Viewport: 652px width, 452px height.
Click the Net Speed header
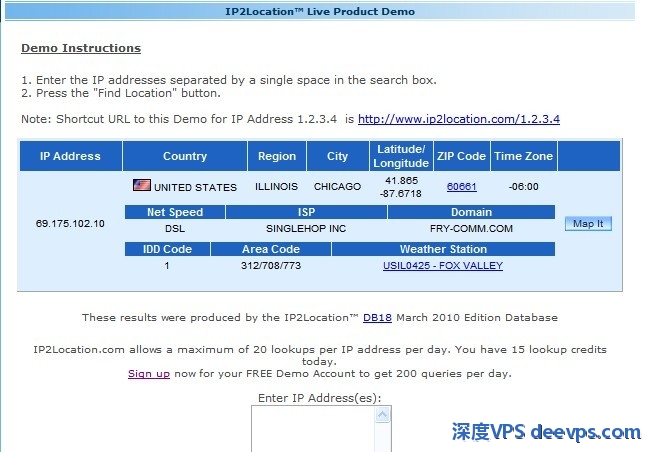[x=175, y=212]
